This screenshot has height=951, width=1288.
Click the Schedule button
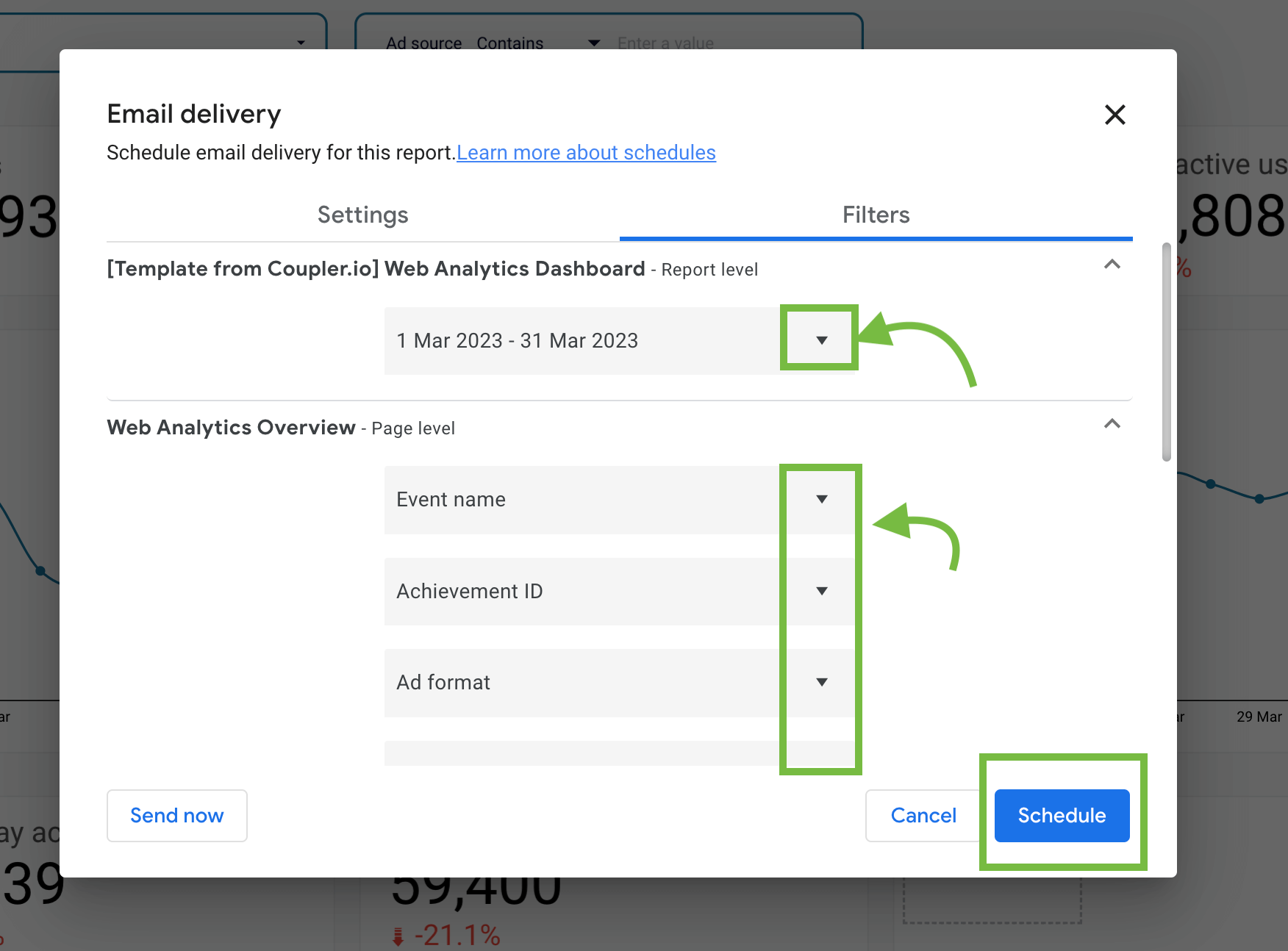coord(1061,815)
